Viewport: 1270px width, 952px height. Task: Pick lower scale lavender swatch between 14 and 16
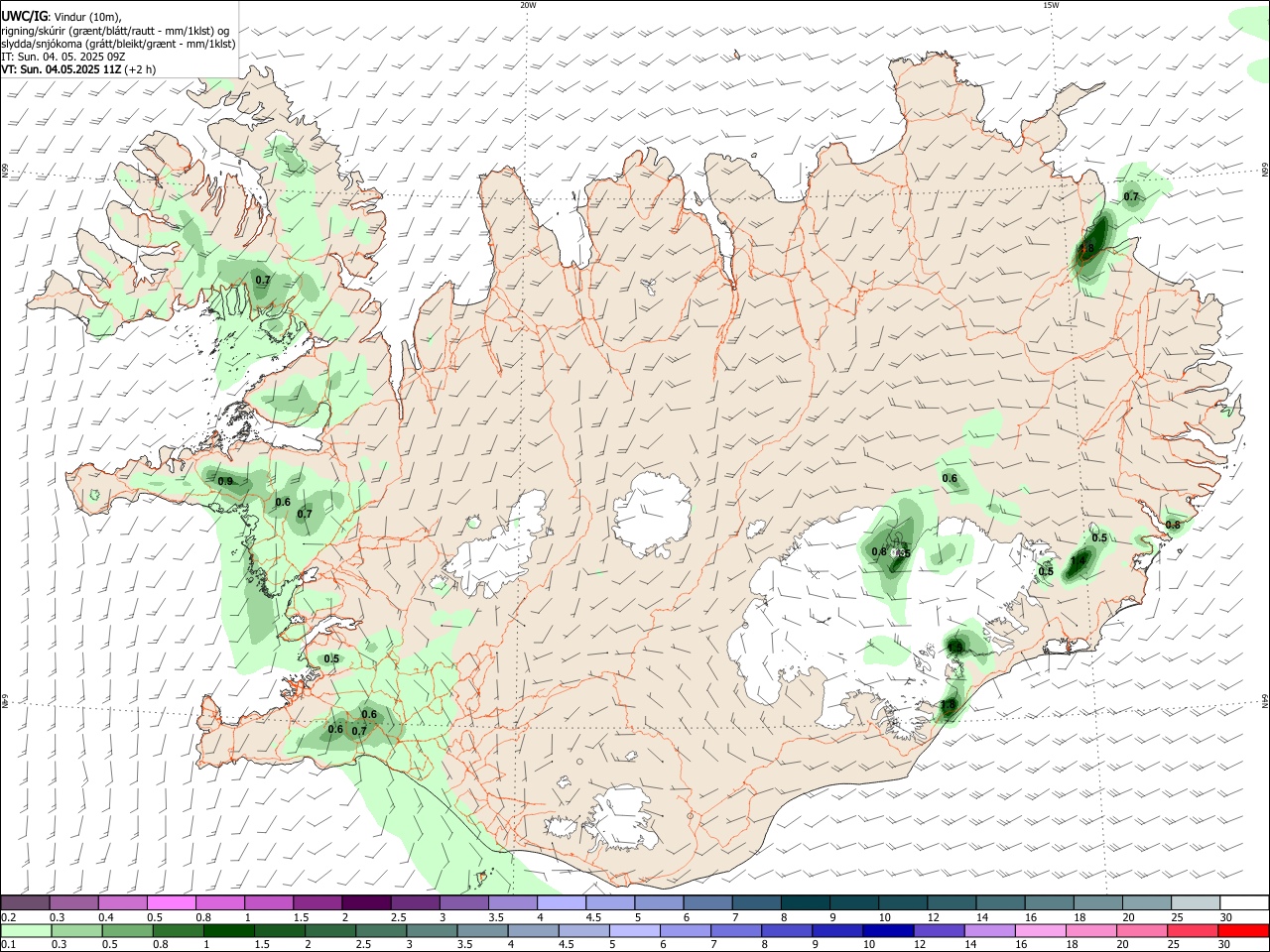pyautogui.click(x=988, y=931)
